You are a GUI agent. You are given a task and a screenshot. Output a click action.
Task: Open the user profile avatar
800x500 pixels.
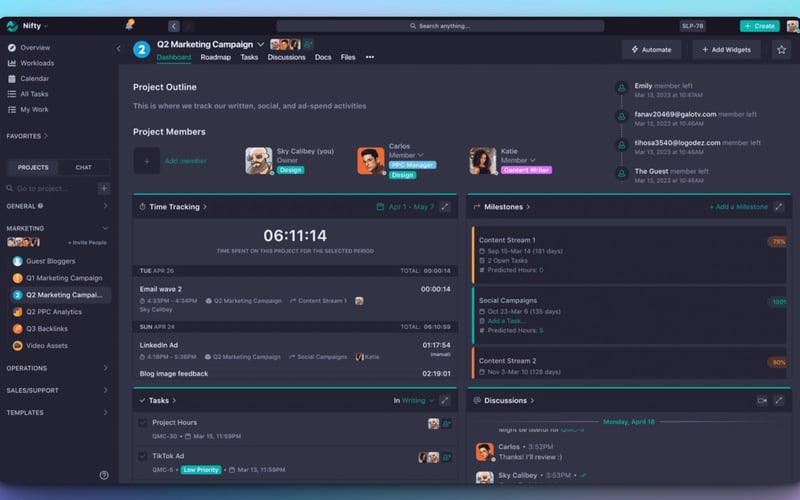(x=792, y=26)
